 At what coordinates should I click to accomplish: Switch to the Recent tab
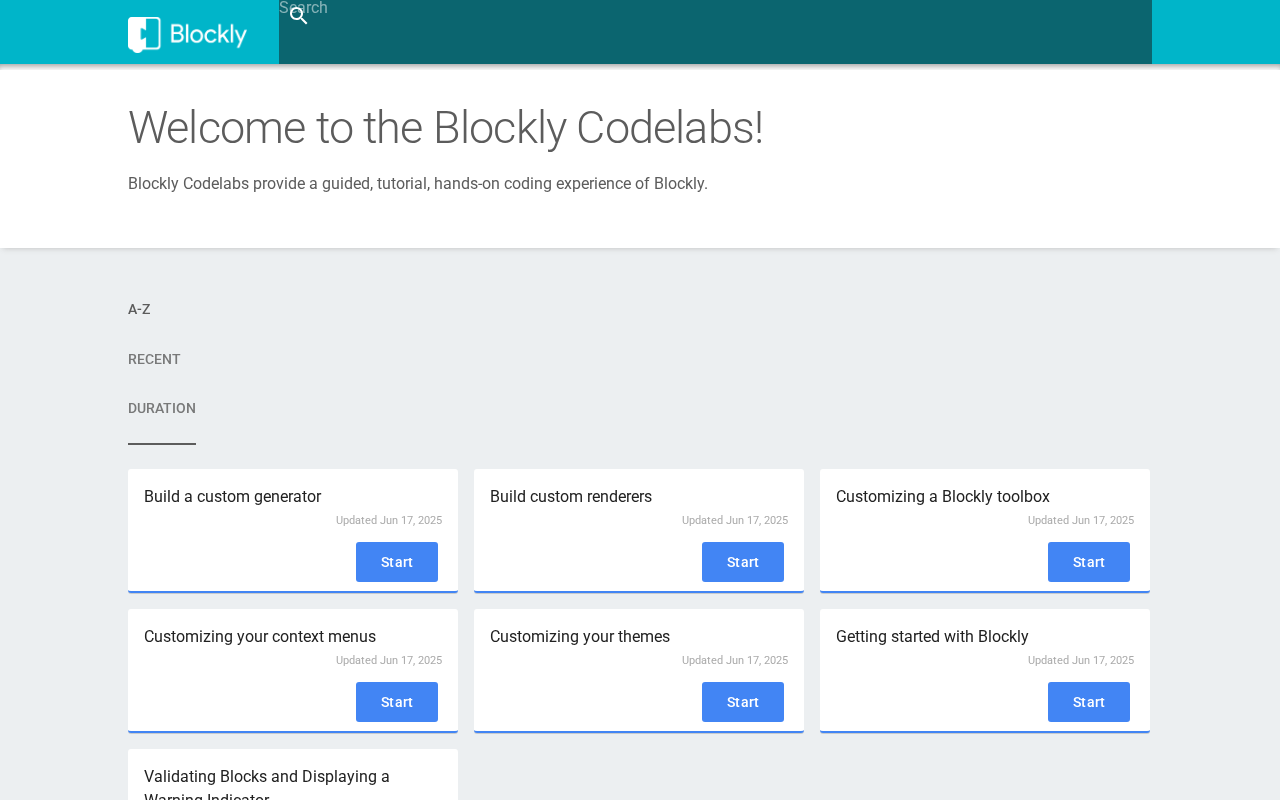(x=154, y=359)
